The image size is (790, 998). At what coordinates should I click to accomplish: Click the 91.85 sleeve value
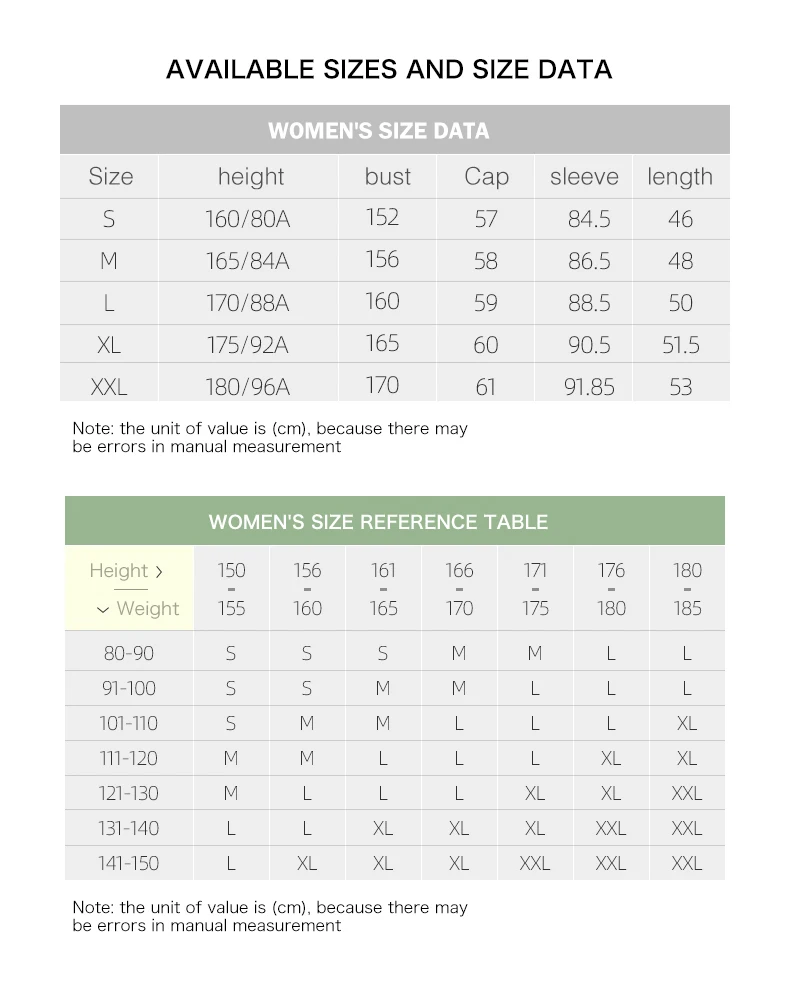[x=589, y=387]
